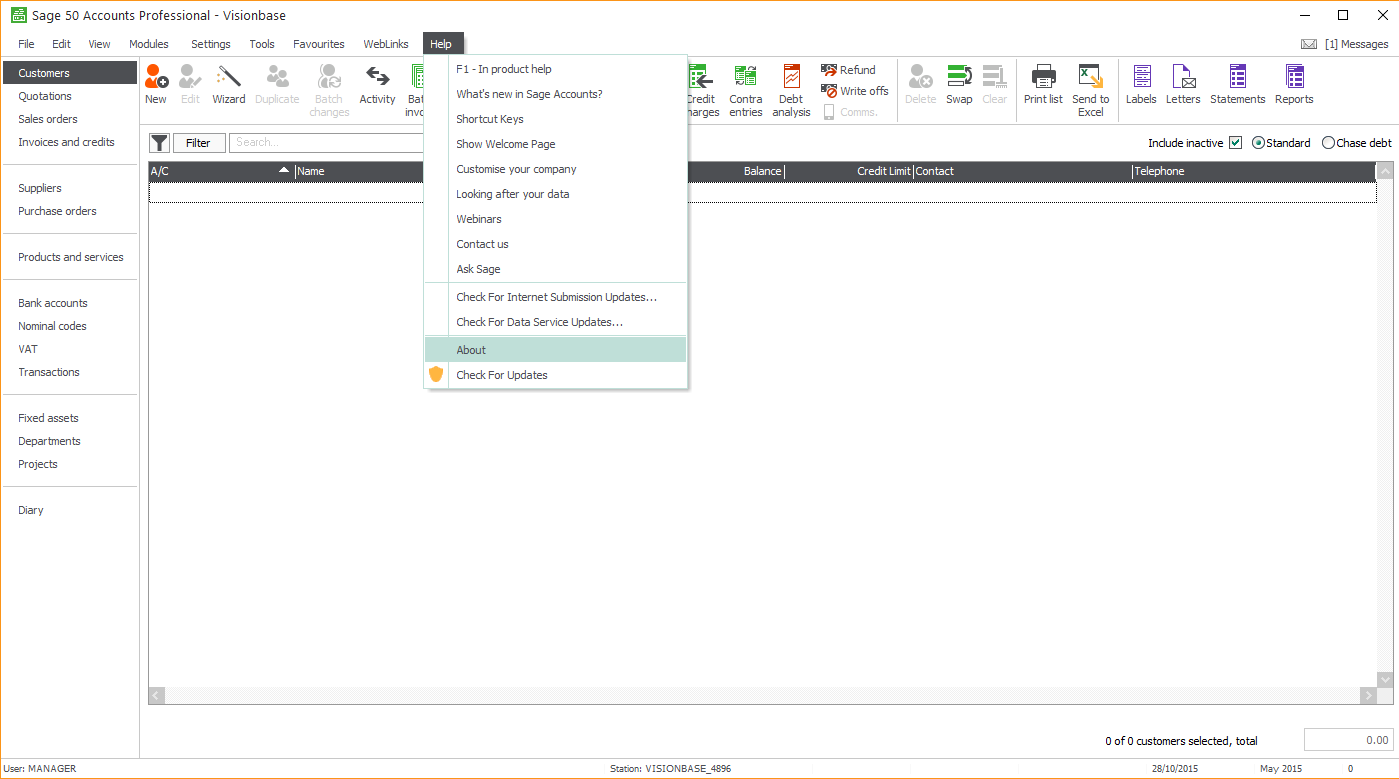This screenshot has height=779, width=1399.
Task: Select Ask Sage menu entry
Action: [556, 269]
